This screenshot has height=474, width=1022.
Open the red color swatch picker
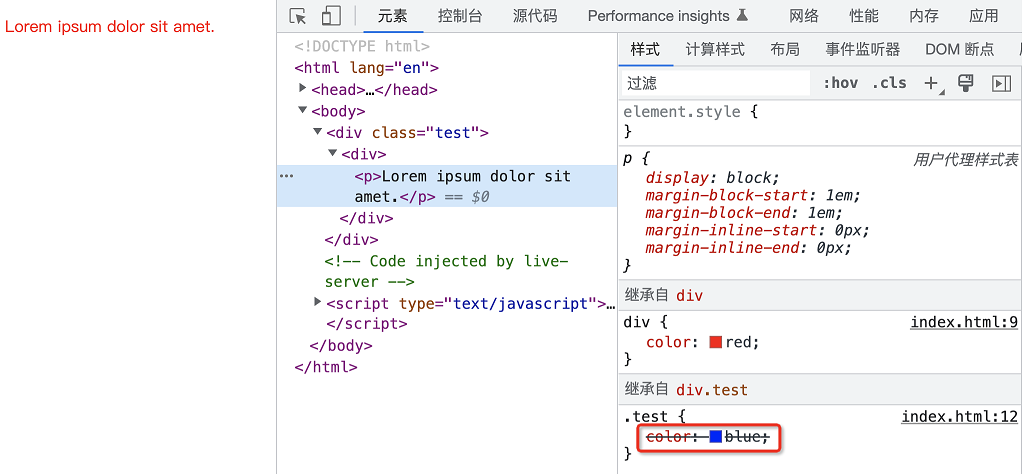point(716,342)
